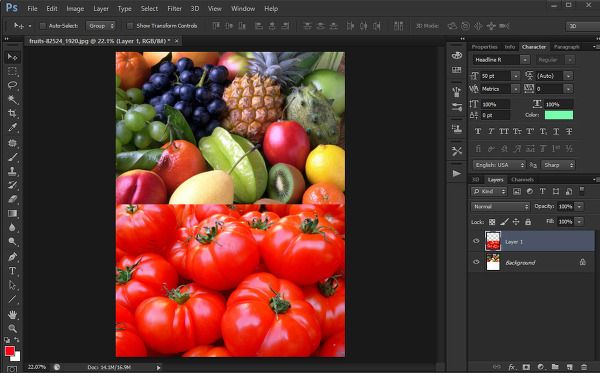Select the Rectangular Marquee tool
The height and width of the screenshot is (373, 600).
[12, 71]
